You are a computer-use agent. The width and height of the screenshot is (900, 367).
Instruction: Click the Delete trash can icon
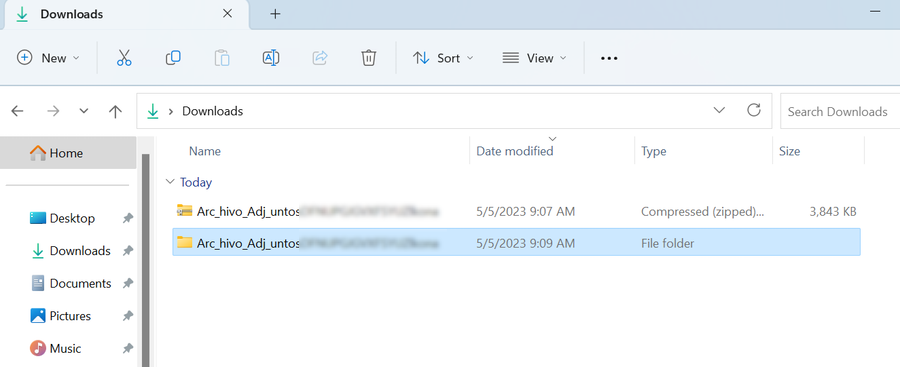[x=368, y=58]
